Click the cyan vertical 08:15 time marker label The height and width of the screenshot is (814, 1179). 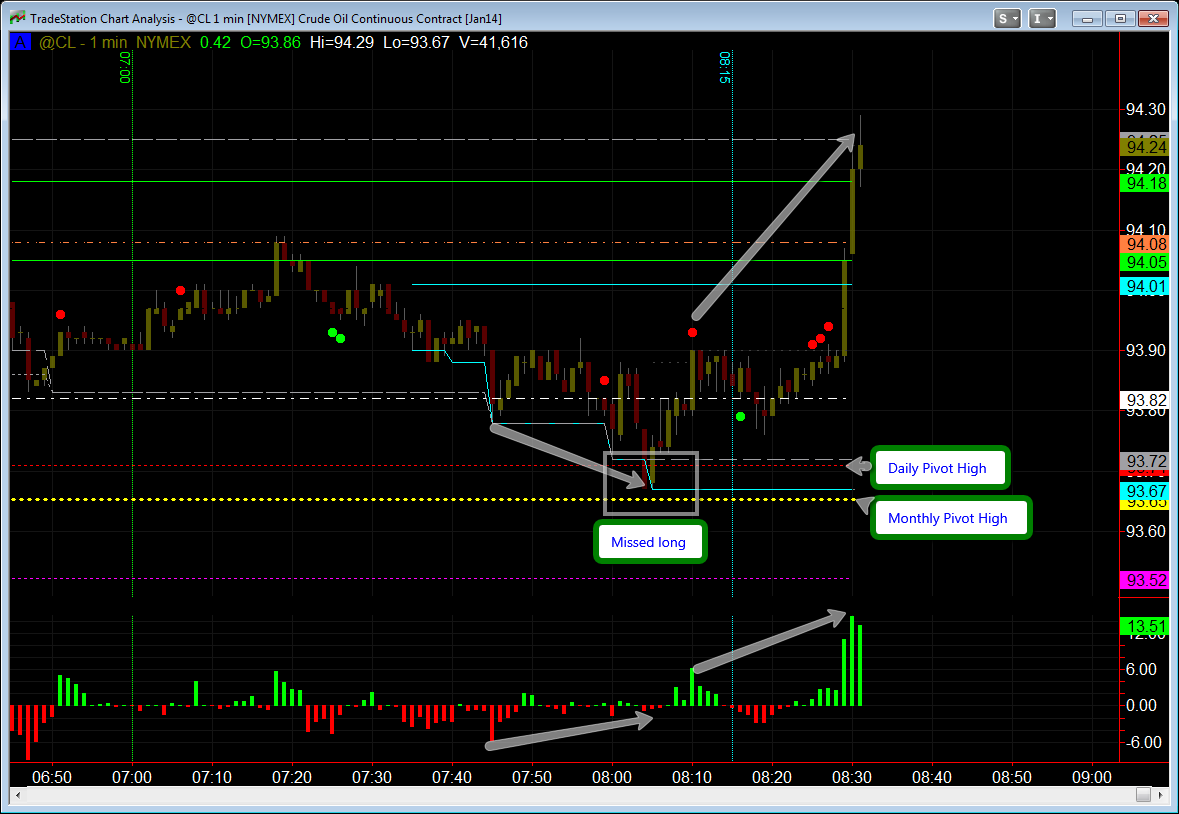725,68
